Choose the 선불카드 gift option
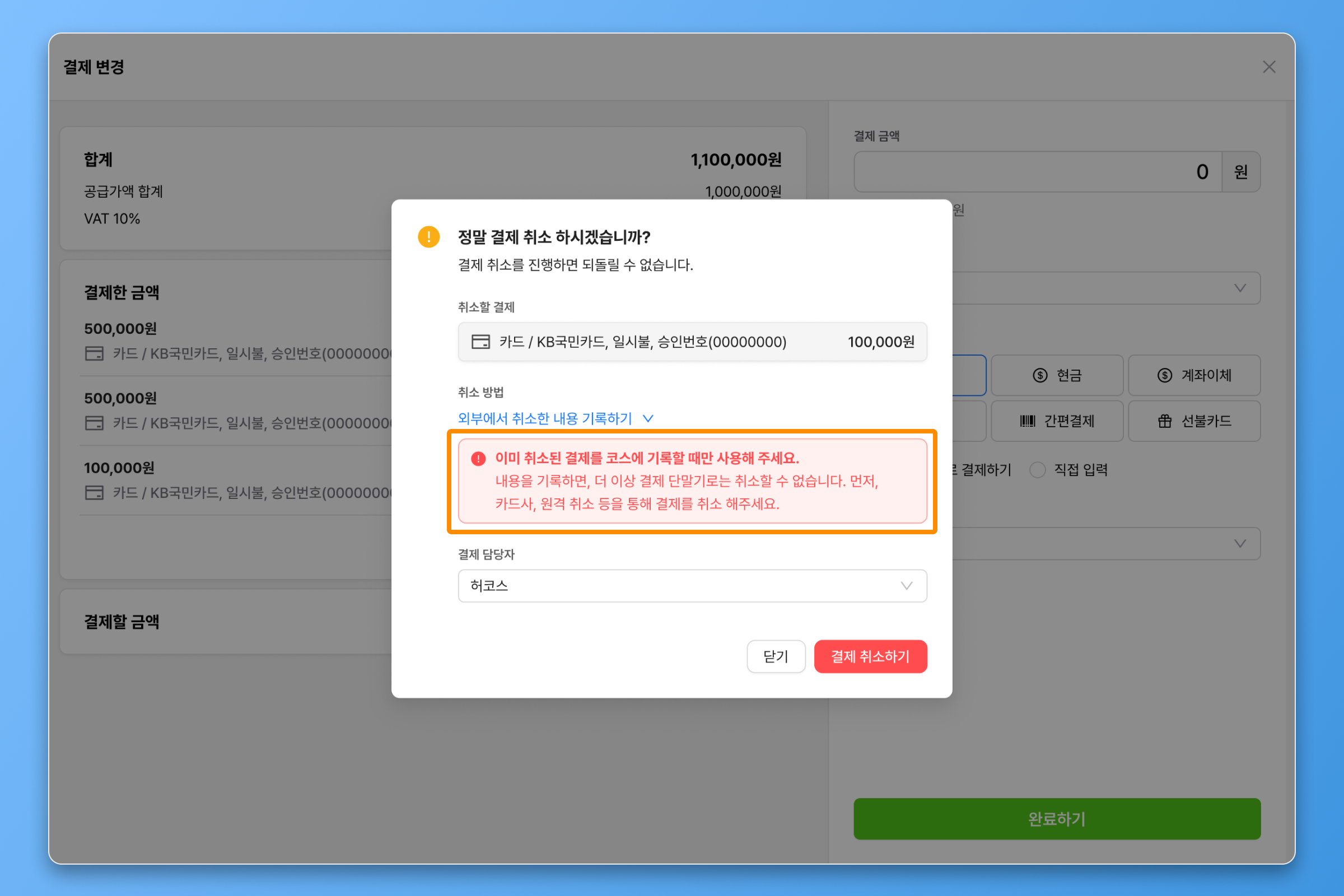The width and height of the screenshot is (1344, 896). click(1194, 421)
